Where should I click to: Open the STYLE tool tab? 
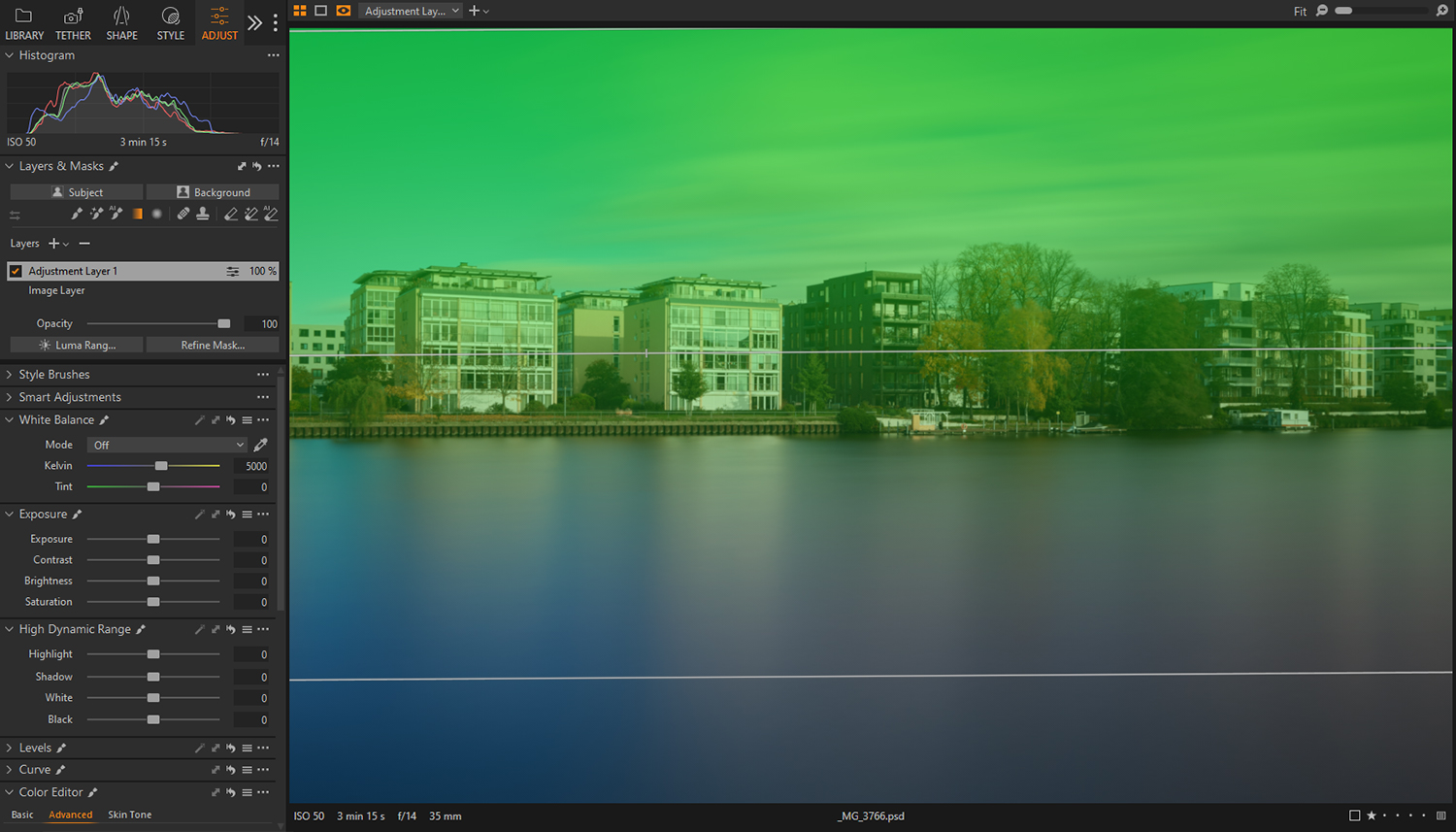pyautogui.click(x=171, y=22)
